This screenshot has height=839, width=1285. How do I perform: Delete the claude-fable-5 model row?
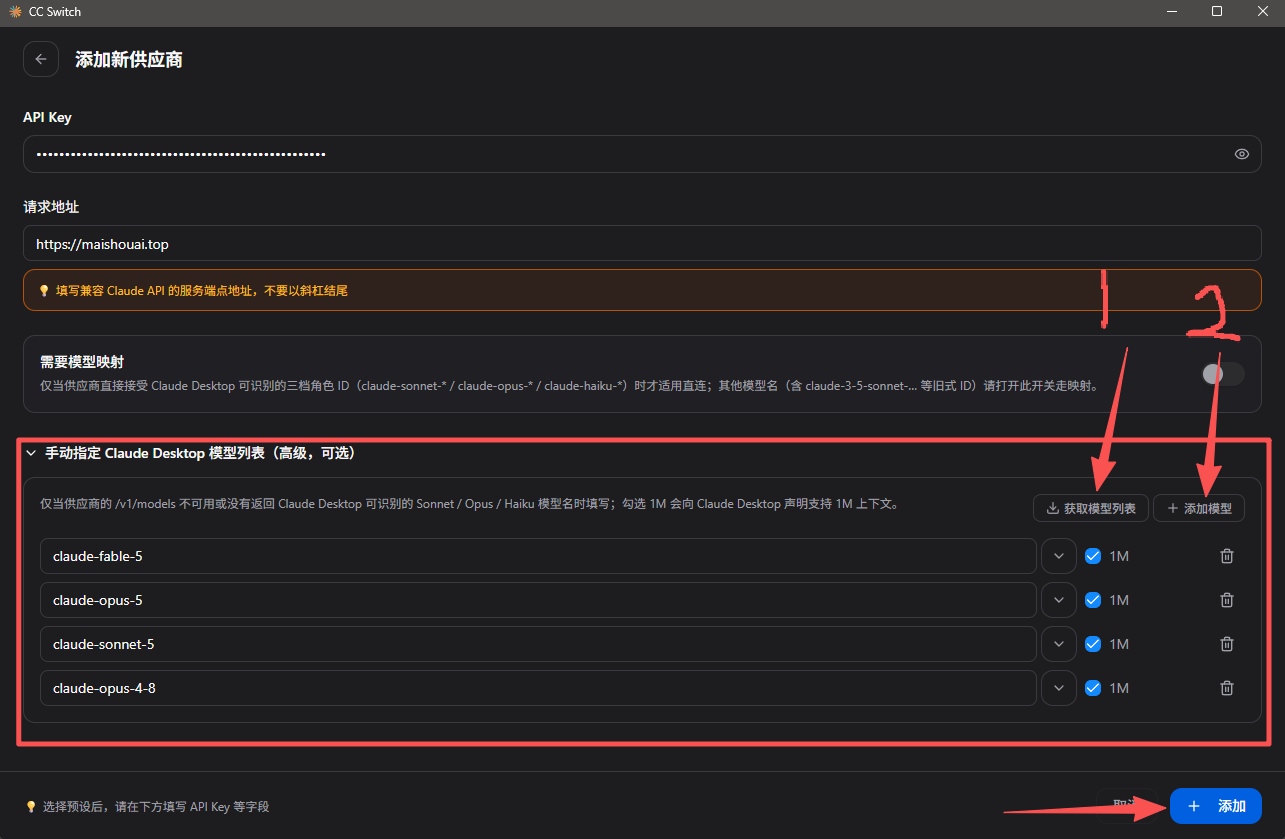[1227, 556]
